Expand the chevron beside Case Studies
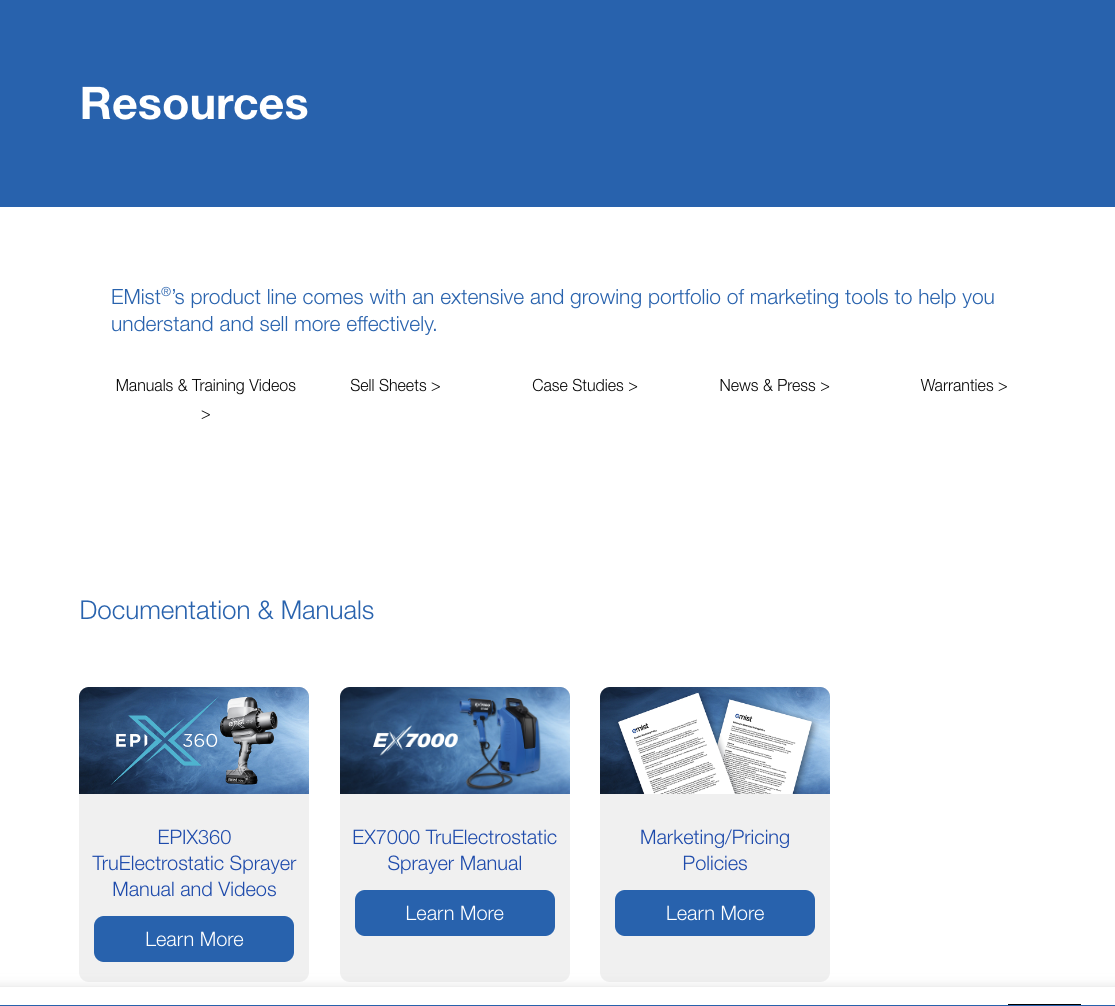 (x=634, y=385)
